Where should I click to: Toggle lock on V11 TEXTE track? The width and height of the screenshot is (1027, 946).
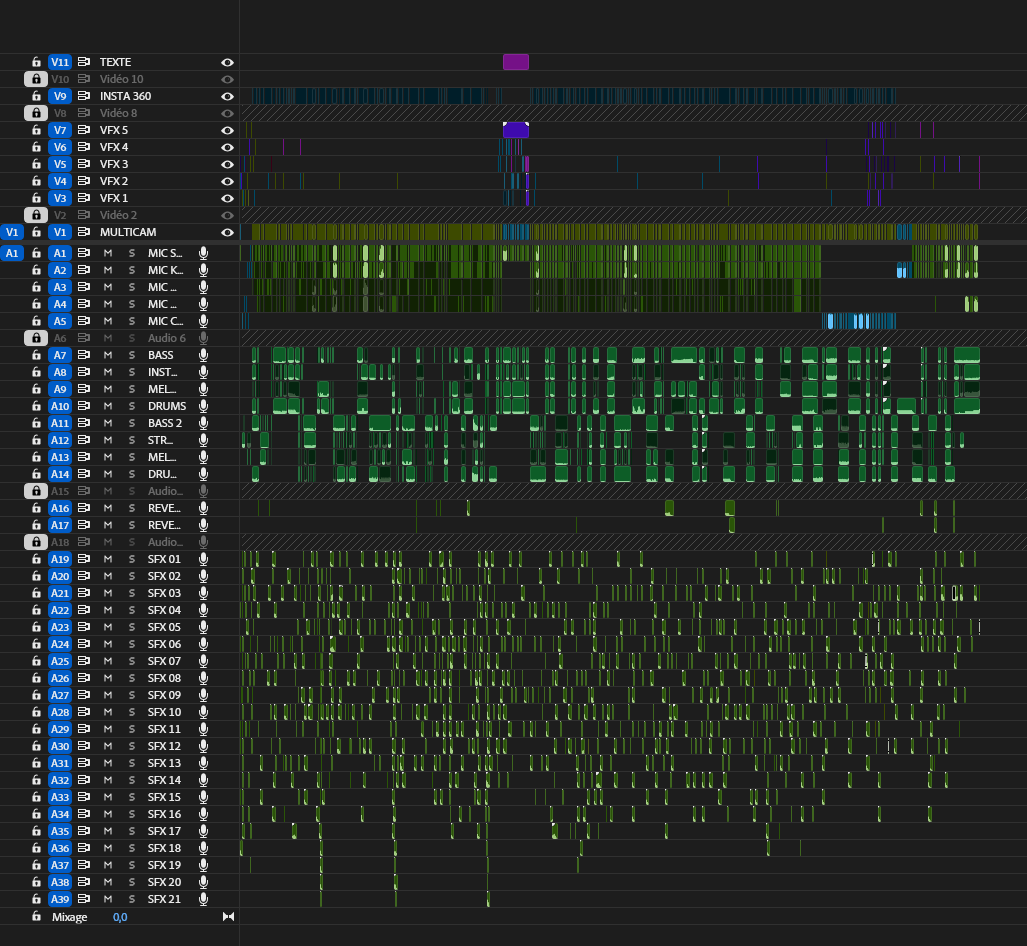click(37, 62)
